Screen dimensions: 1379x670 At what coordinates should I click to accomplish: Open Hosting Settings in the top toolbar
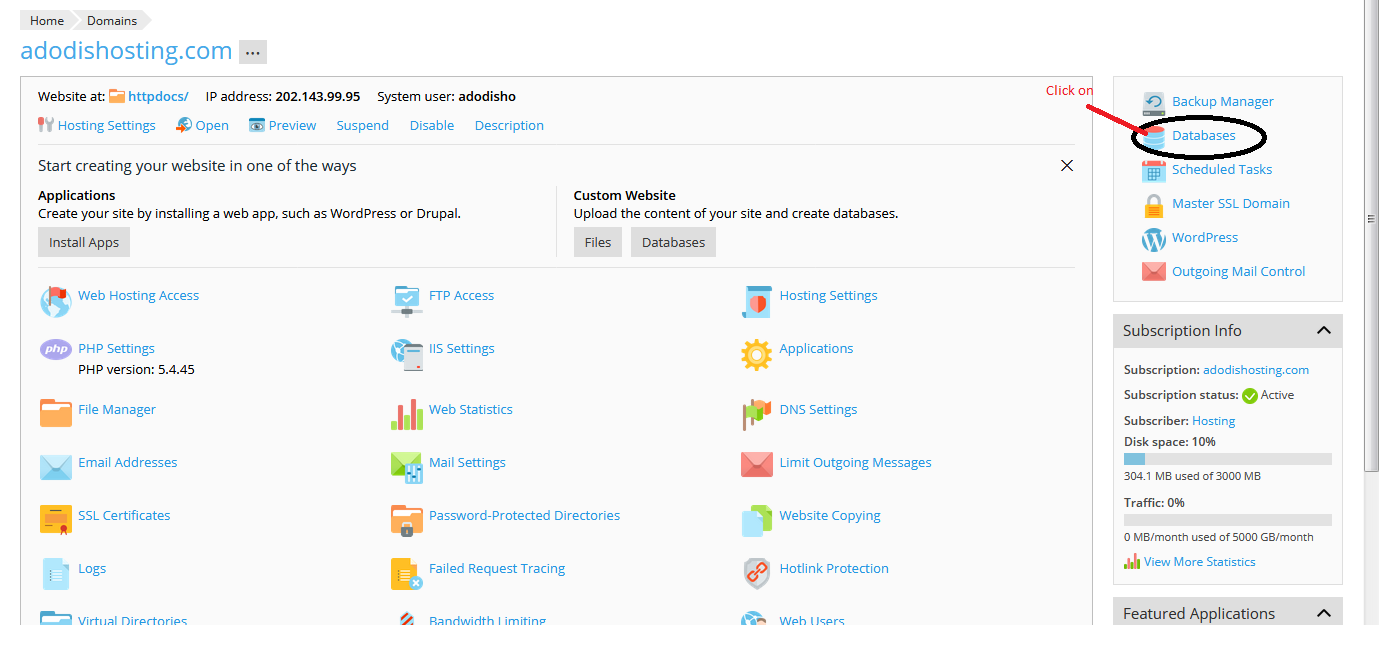coord(107,125)
